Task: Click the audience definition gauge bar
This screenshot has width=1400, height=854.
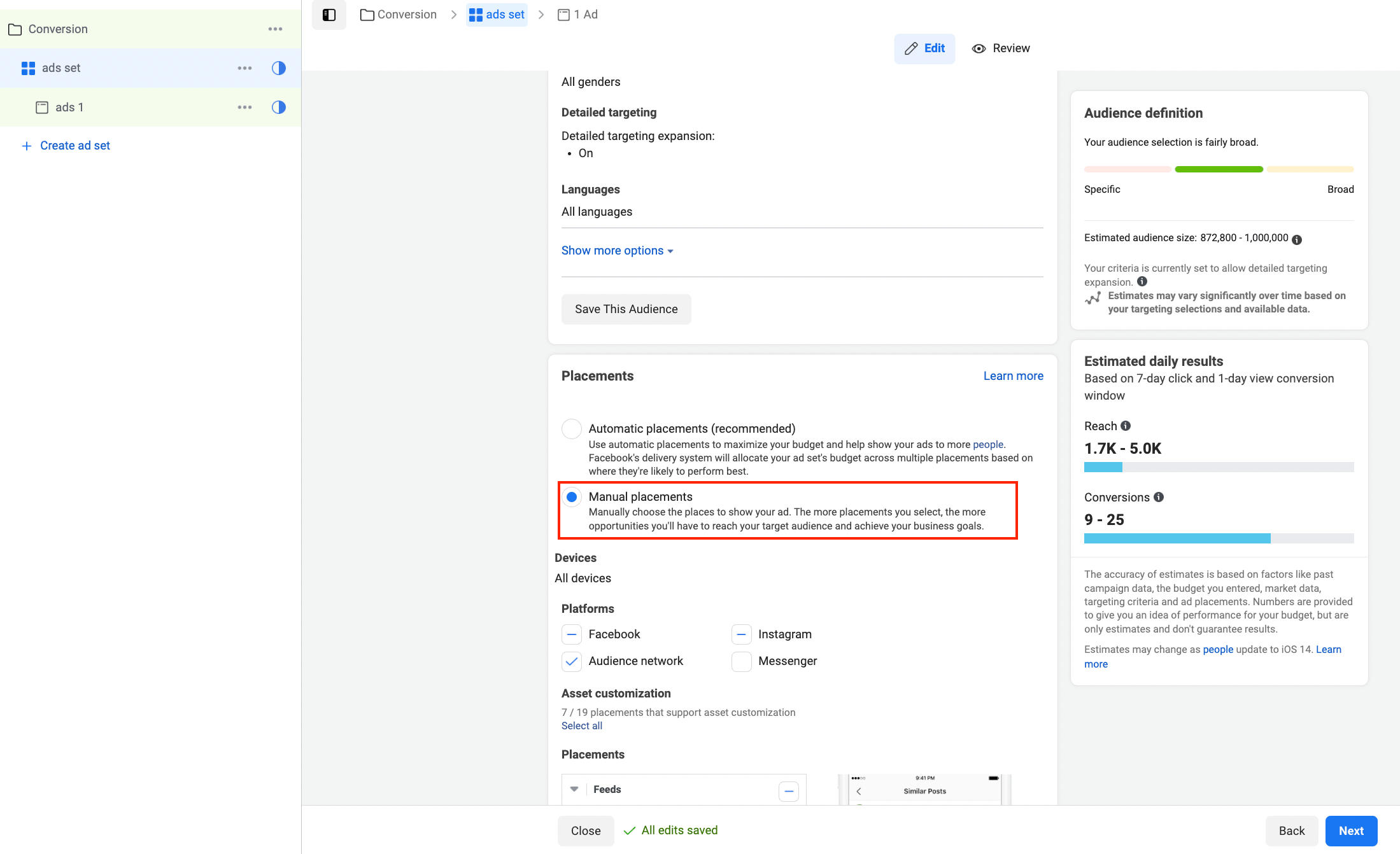Action: click(1219, 169)
